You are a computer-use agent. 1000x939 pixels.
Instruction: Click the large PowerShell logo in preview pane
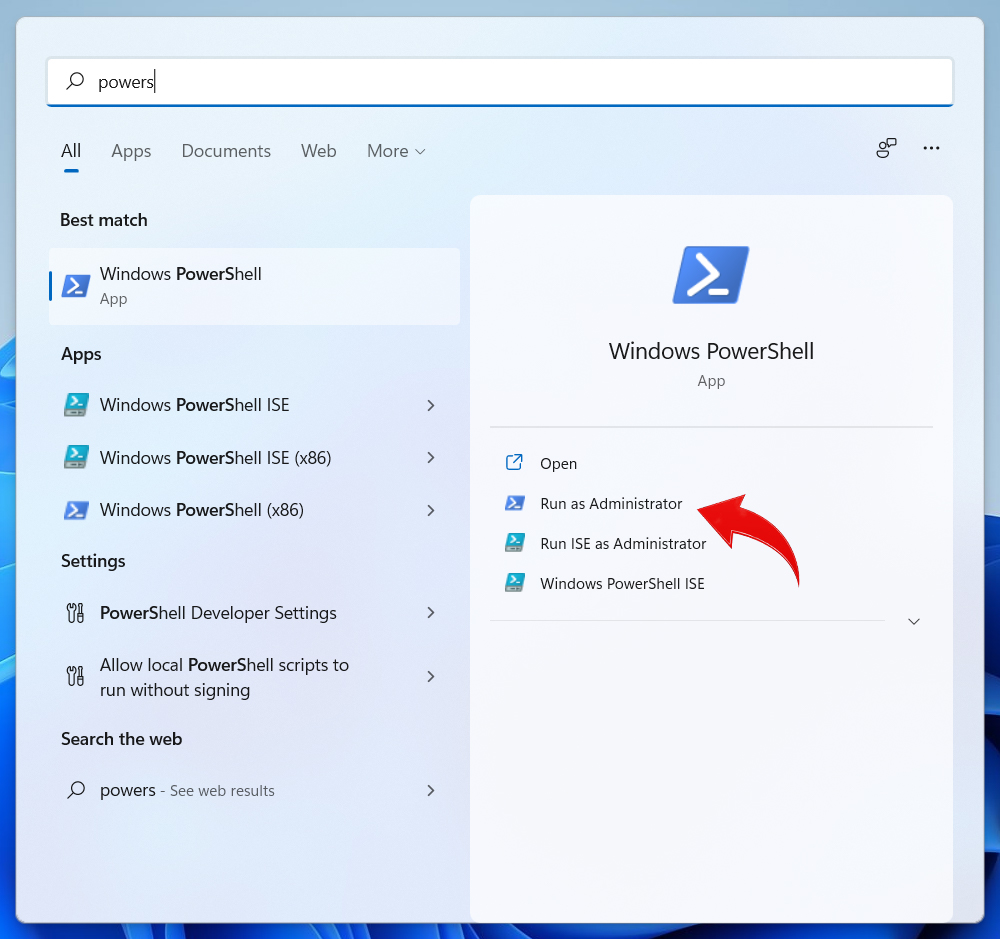click(711, 275)
